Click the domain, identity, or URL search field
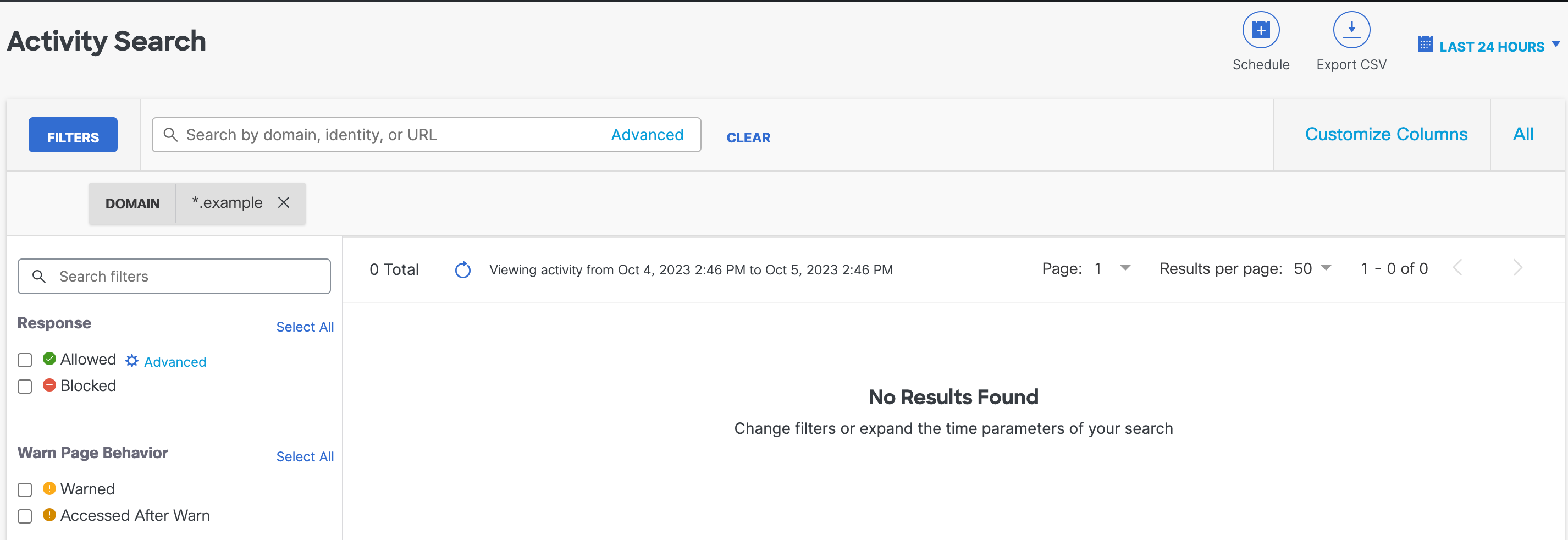 pos(426,135)
